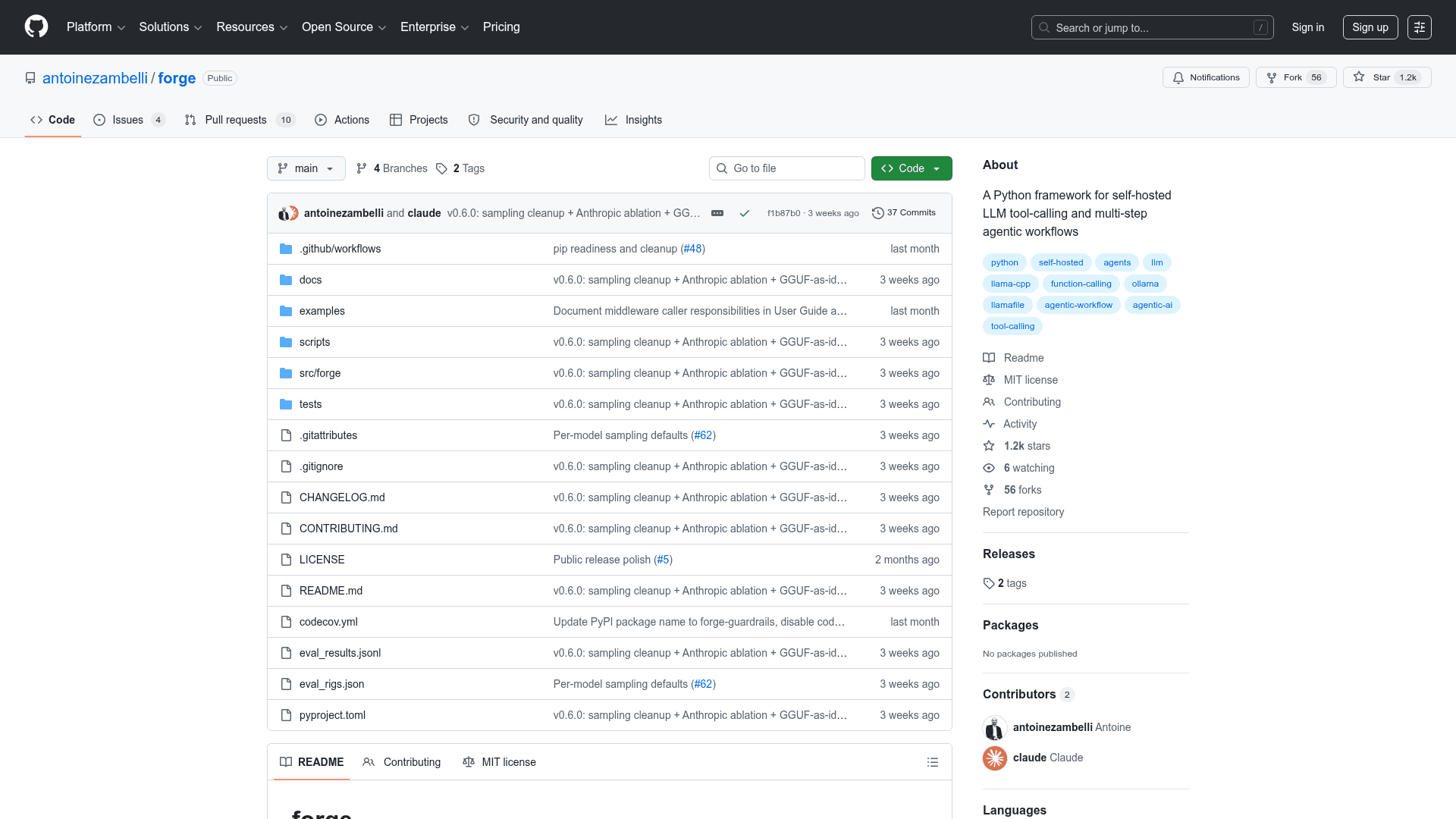
Task: Select the Contributing tab below file list
Action: 402,762
